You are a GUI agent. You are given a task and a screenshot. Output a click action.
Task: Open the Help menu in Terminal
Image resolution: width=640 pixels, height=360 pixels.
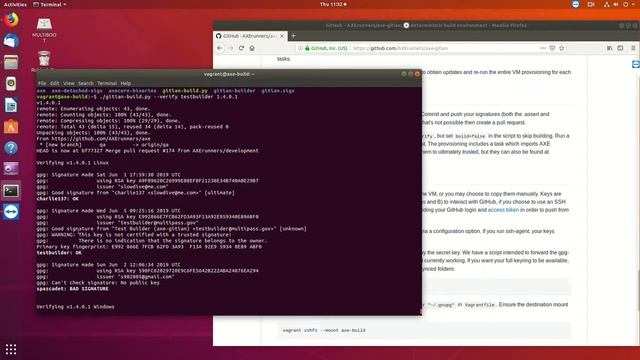click(x=126, y=83)
